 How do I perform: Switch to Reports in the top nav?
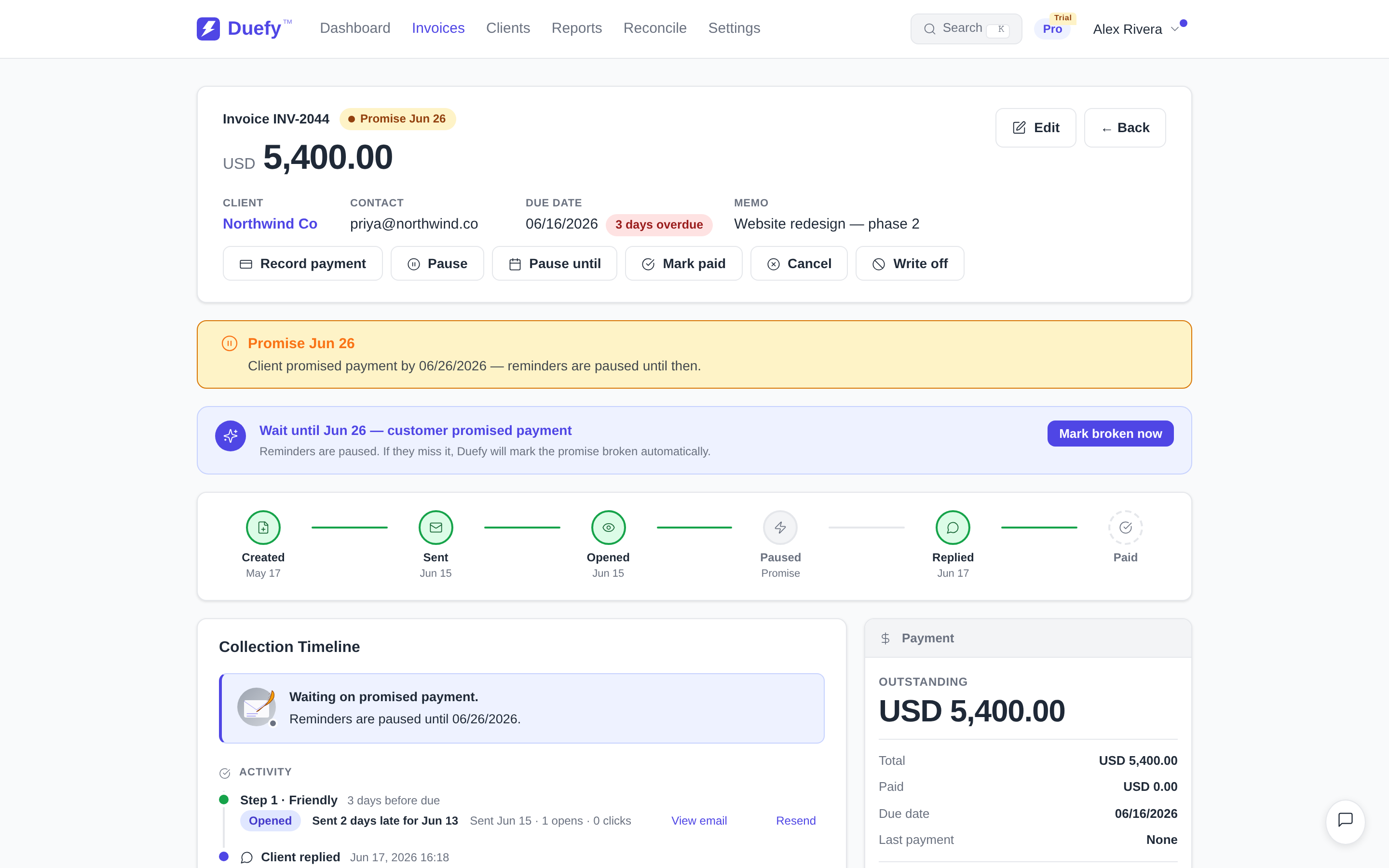point(576,28)
